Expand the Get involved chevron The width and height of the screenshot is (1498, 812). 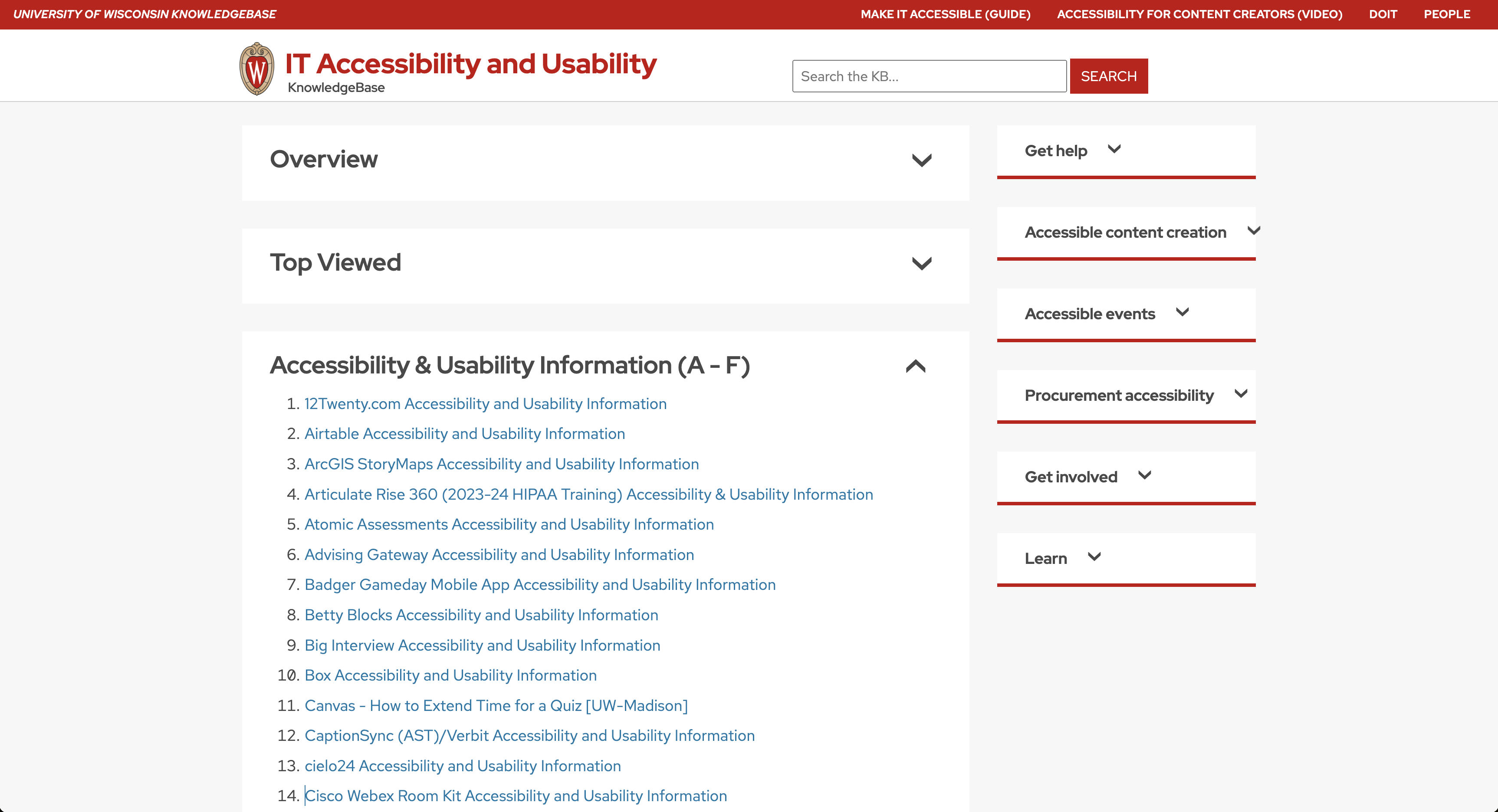pyautogui.click(x=1144, y=475)
